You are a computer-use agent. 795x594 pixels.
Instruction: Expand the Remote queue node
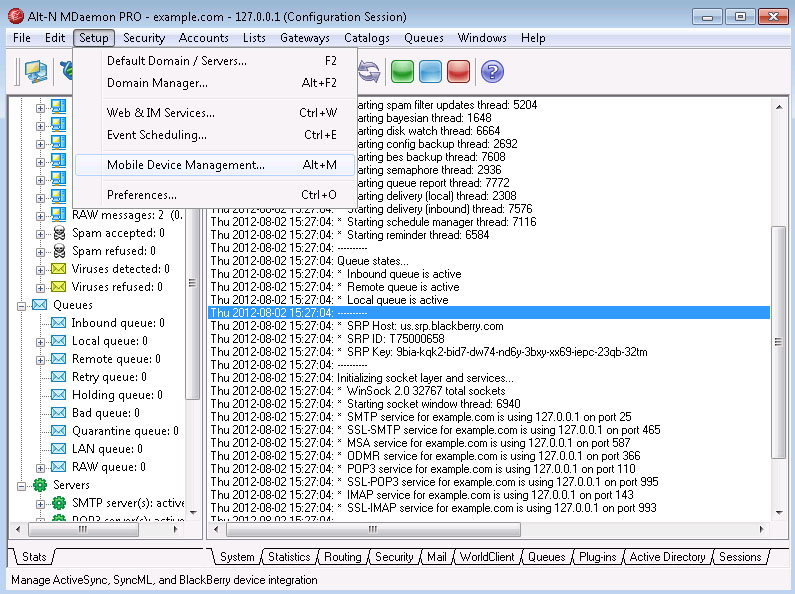(40, 360)
